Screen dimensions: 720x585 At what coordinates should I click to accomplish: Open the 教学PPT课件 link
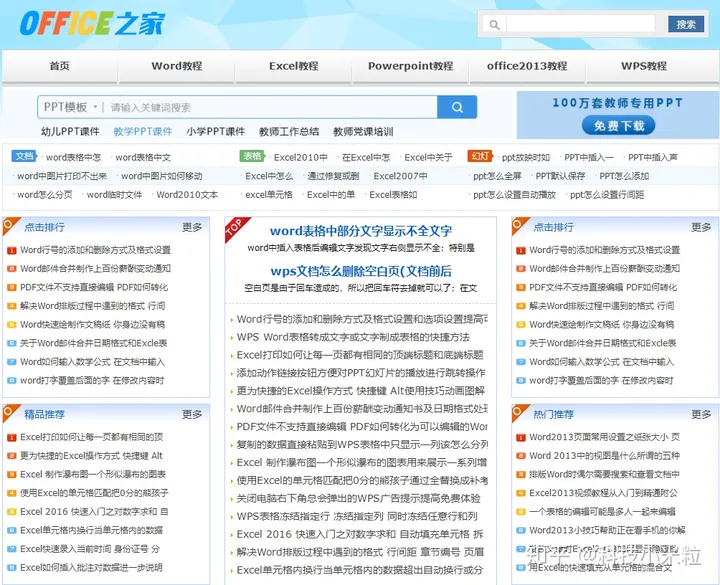(143, 132)
